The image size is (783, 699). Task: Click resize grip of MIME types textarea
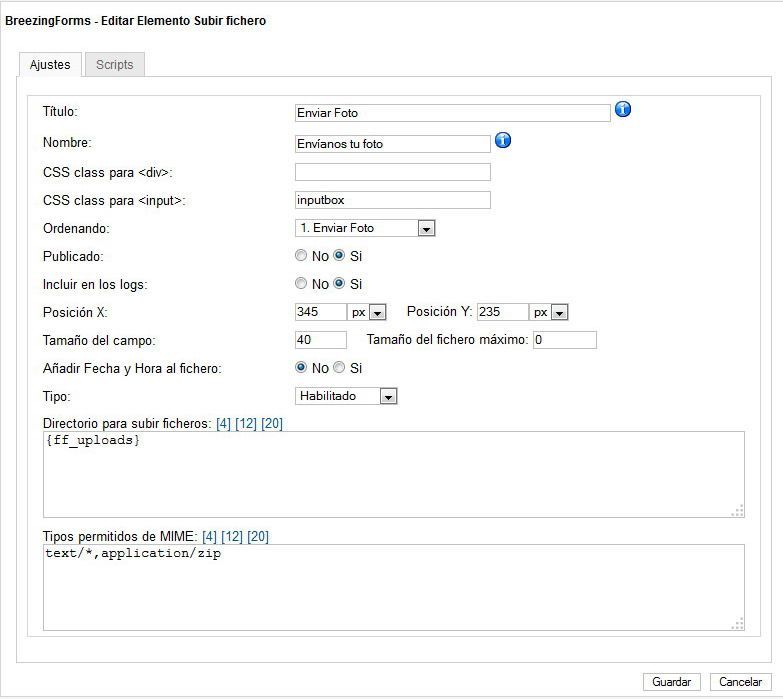(x=738, y=624)
